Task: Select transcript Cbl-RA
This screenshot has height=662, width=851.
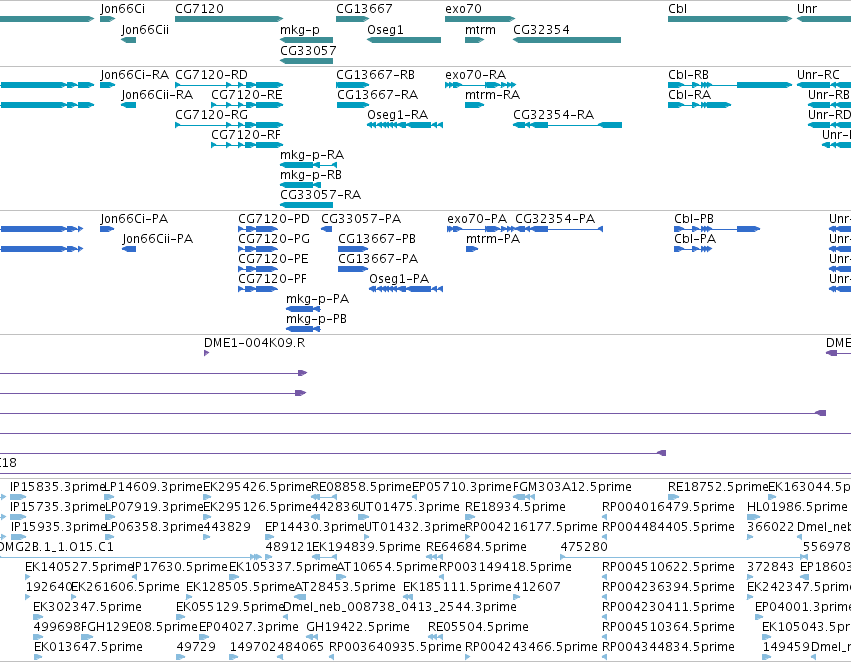Action: click(700, 105)
